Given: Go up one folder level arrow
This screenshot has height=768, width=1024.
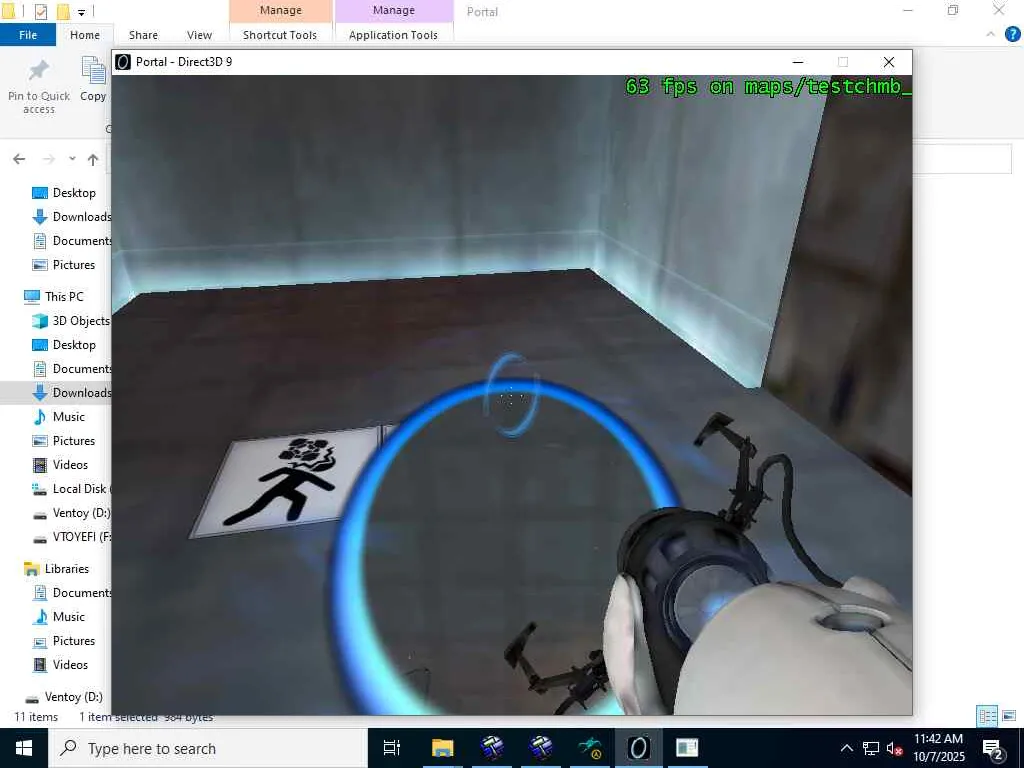Looking at the screenshot, I should pyautogui.click(x=93, y=159).
